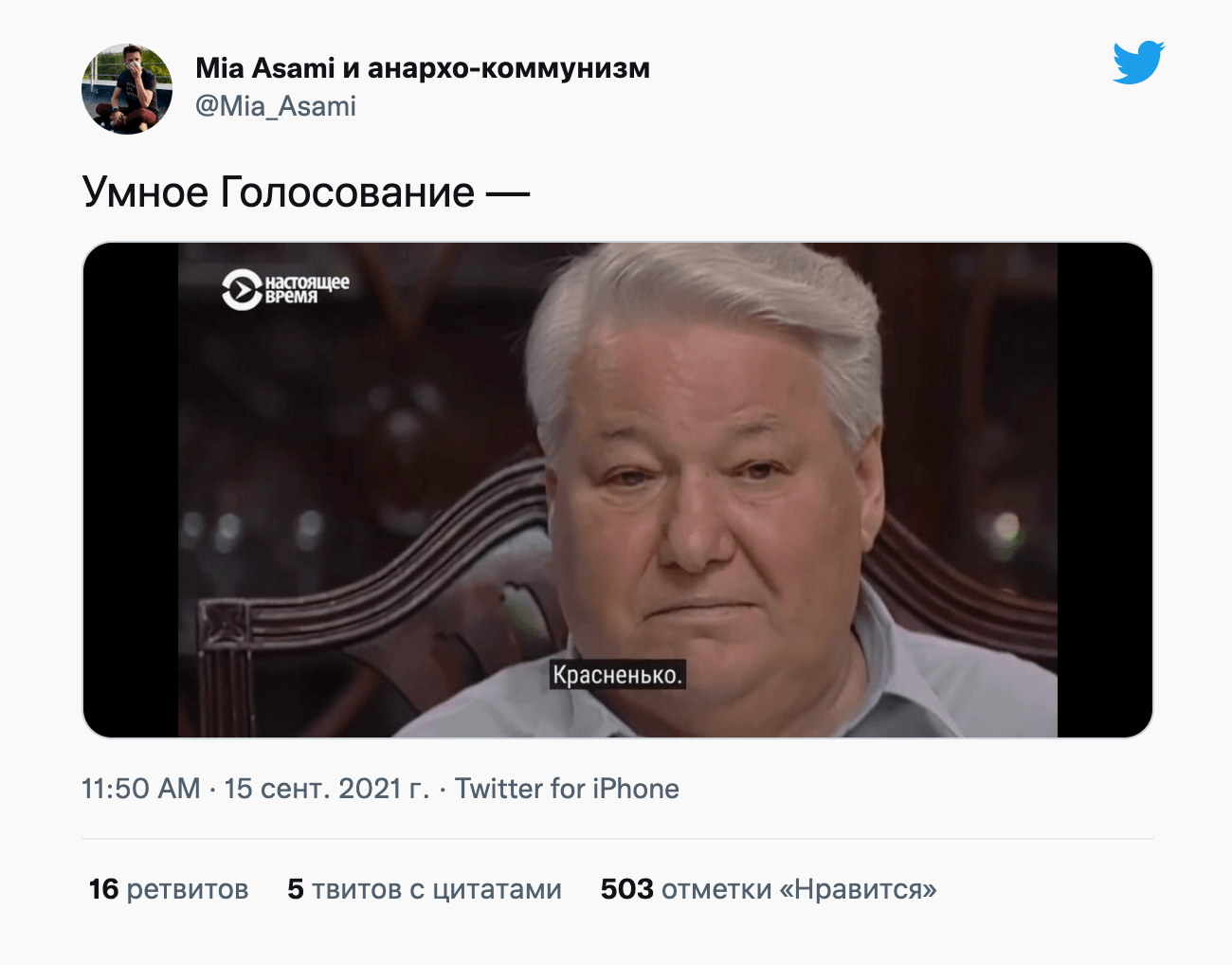Click the left black letterbox bar of video

(x=131, y=490)
